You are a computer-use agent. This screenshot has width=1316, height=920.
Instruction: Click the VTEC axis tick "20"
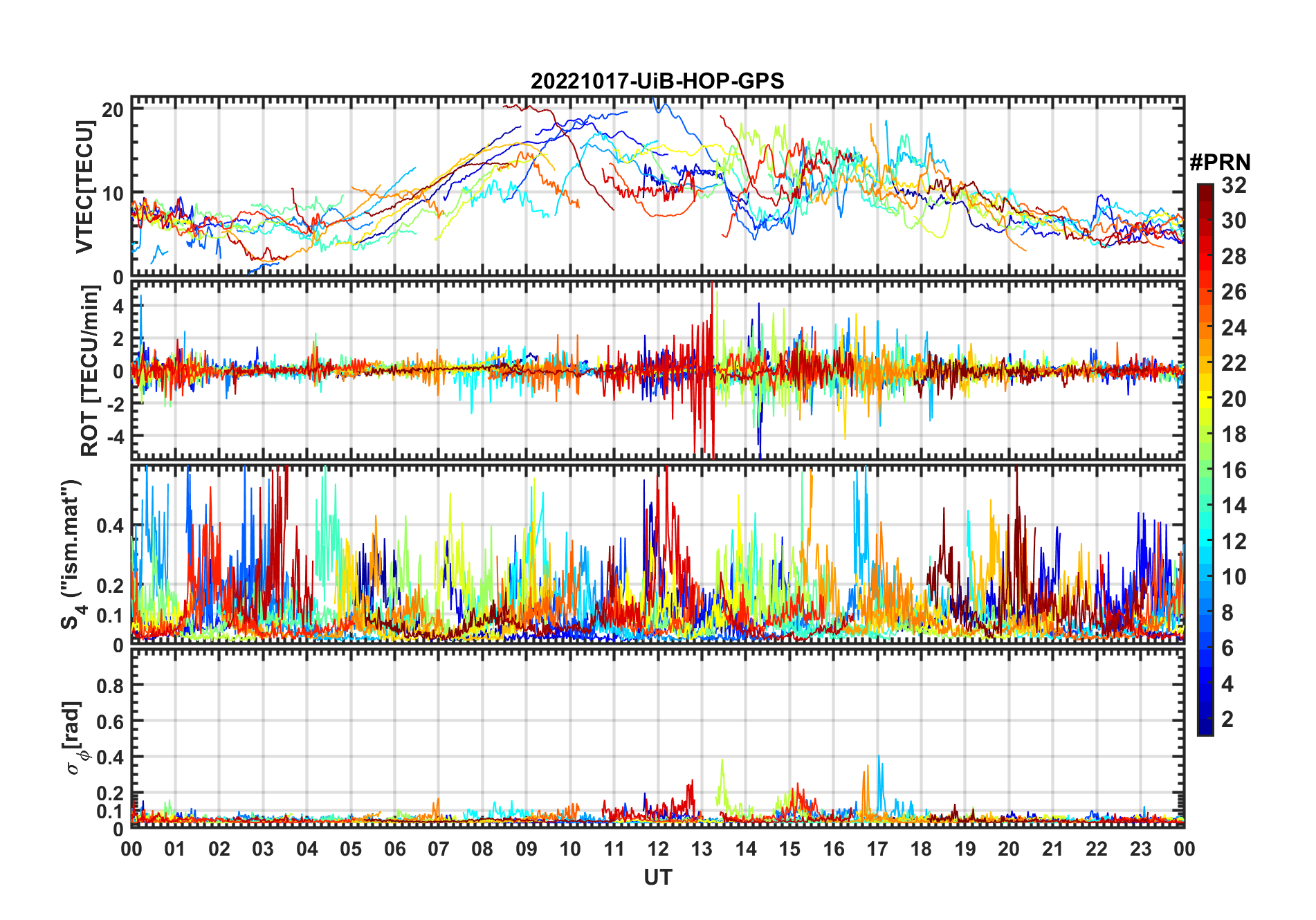(x=113, y=109)
